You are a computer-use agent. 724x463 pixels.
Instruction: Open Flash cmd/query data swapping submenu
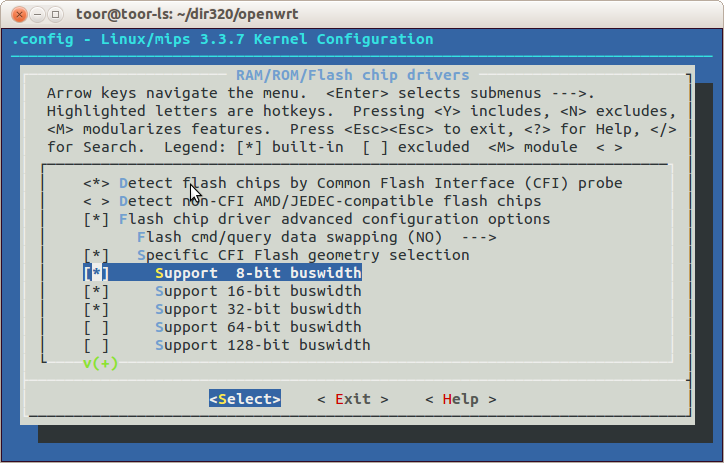pyautogui.click(x=317, y=237)
